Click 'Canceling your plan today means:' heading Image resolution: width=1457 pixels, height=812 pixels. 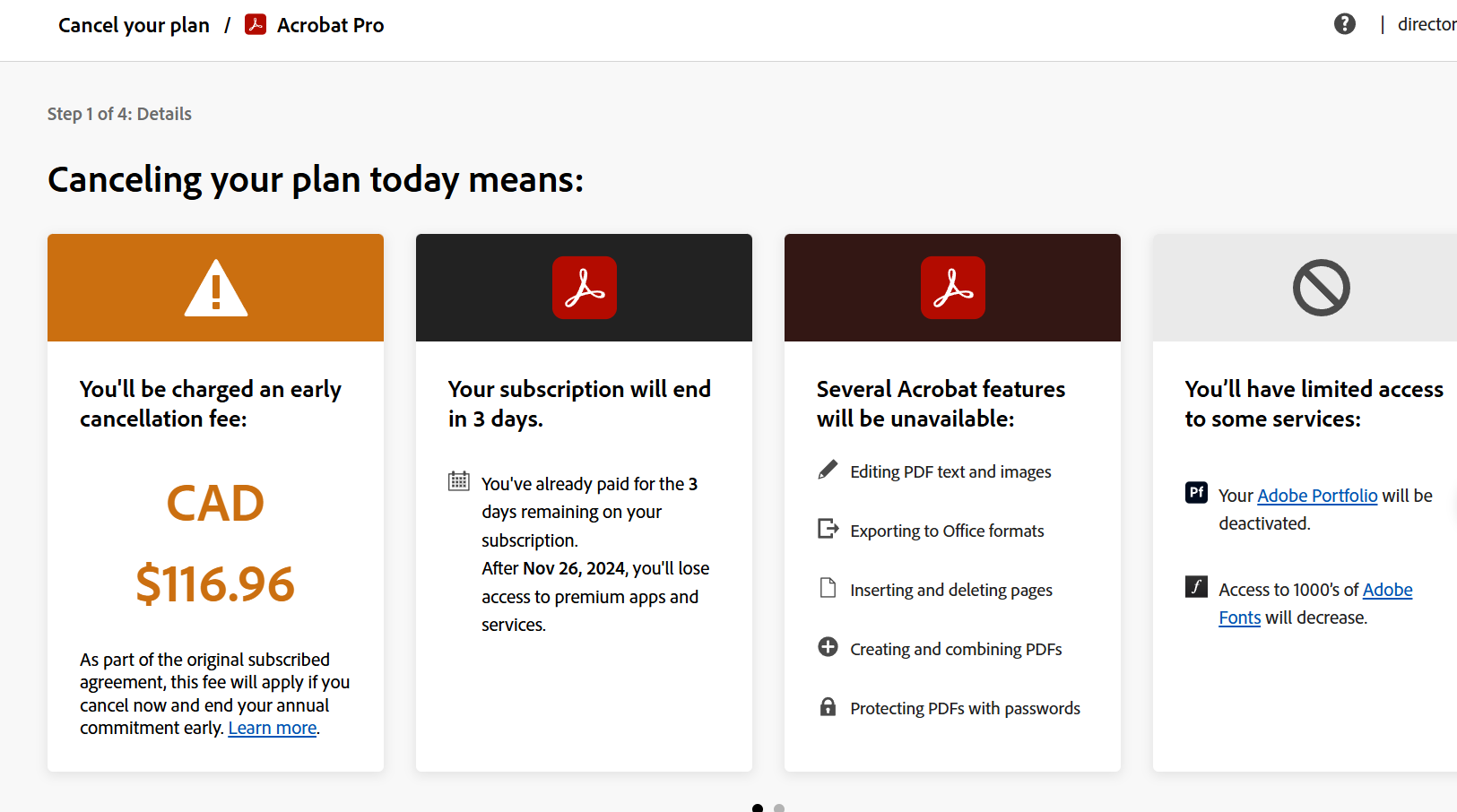coord(316,179)
